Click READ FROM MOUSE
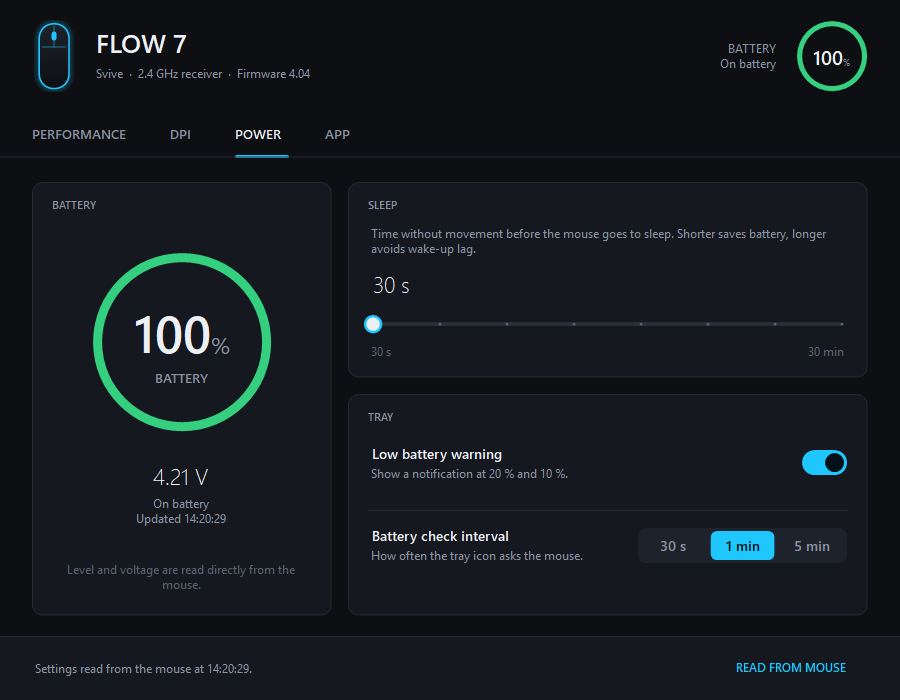 point(791,668)
